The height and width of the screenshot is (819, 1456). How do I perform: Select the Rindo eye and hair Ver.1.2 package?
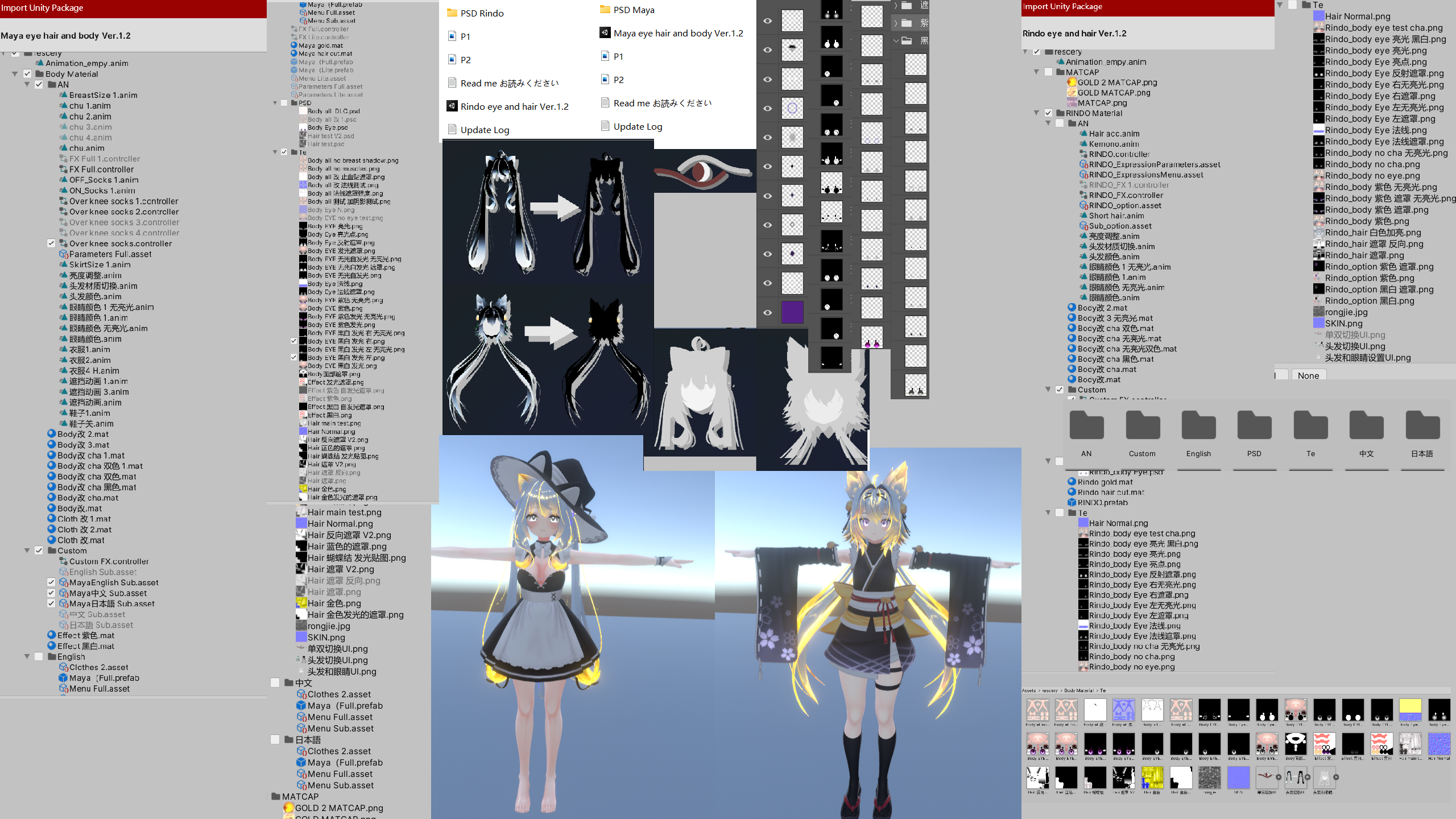511,106
